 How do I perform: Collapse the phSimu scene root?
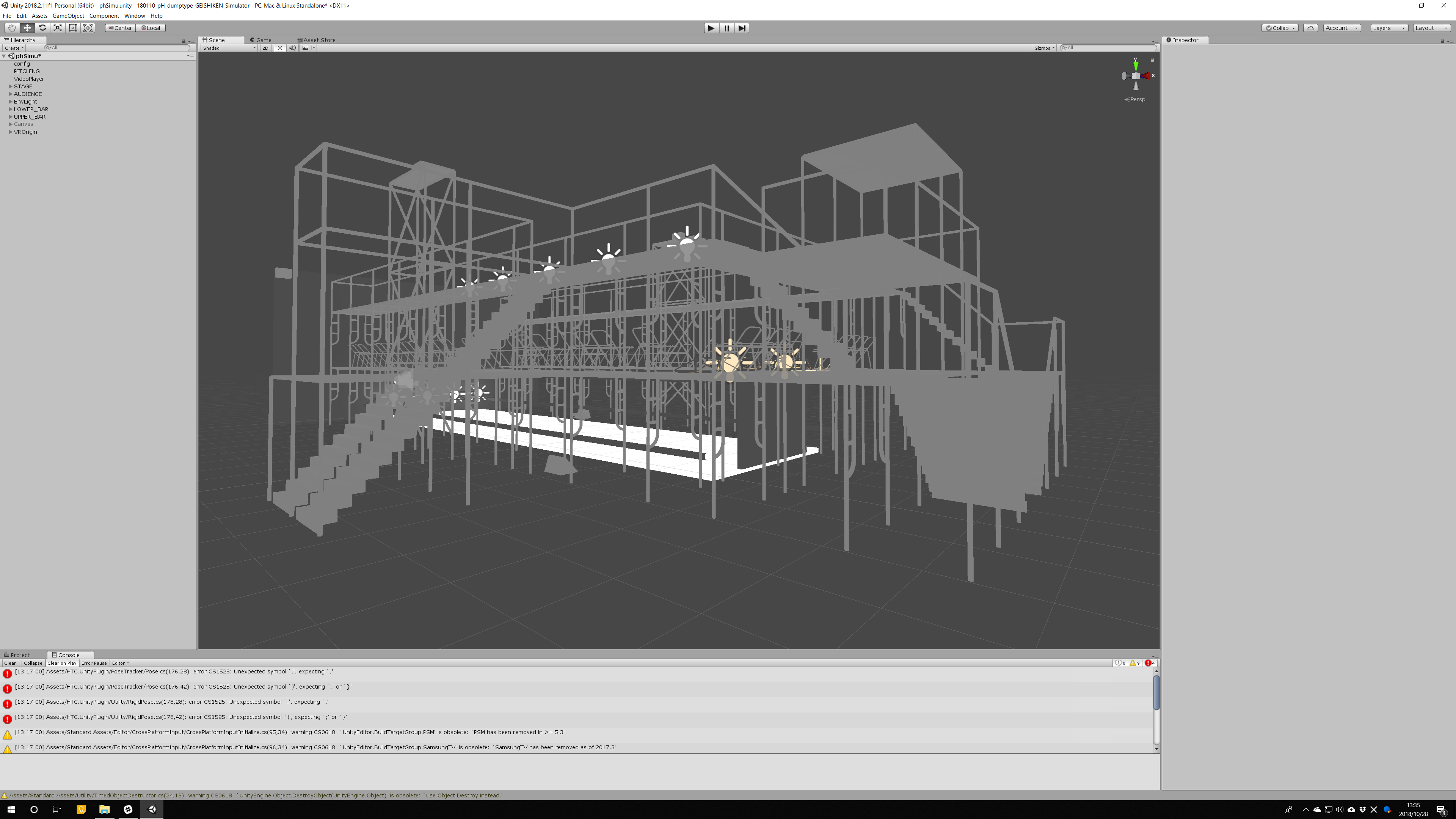pyautogui.click(x=4, y=56)
